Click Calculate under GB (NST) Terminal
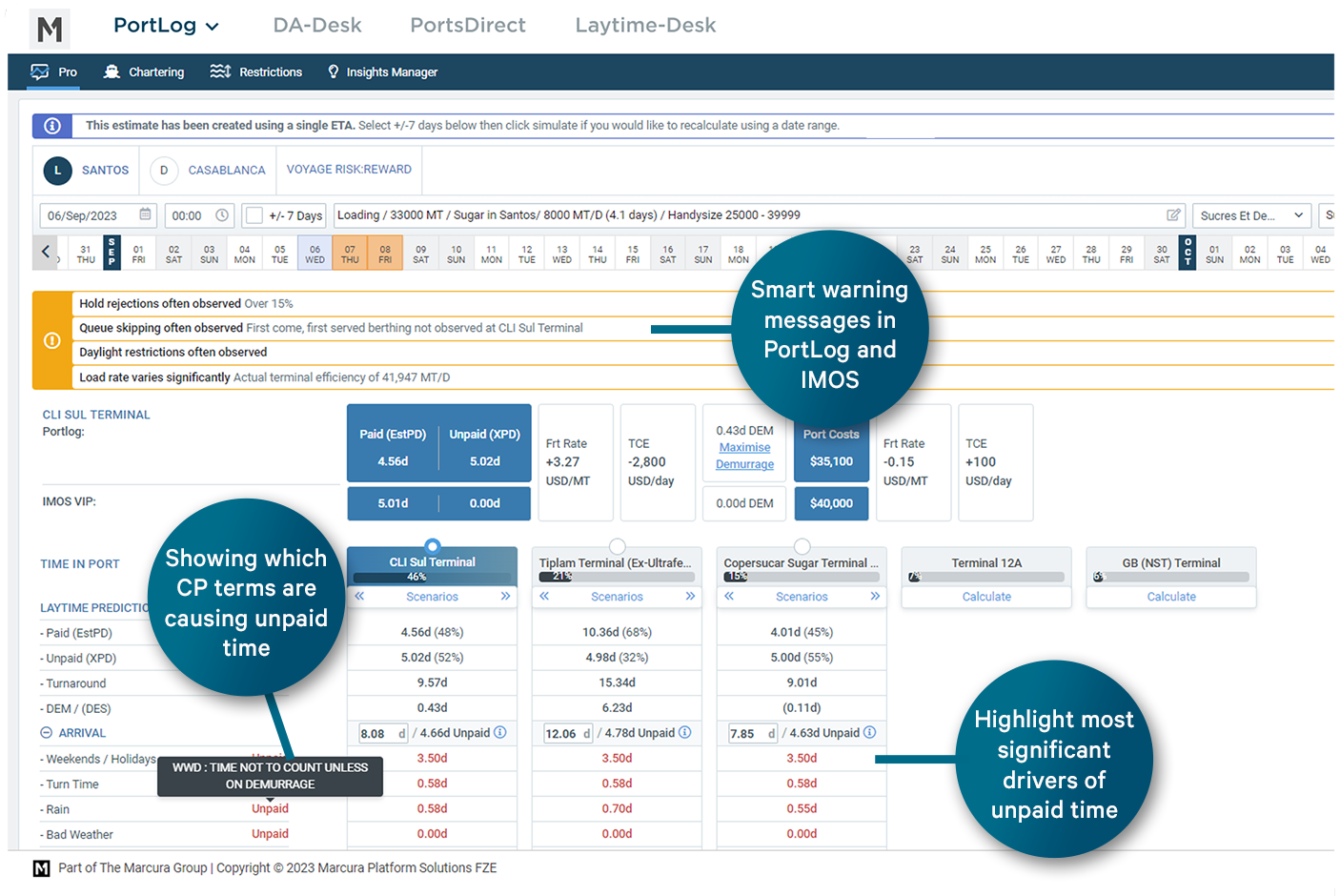Screen dimensions: 1340x896 click(1171, 597)
